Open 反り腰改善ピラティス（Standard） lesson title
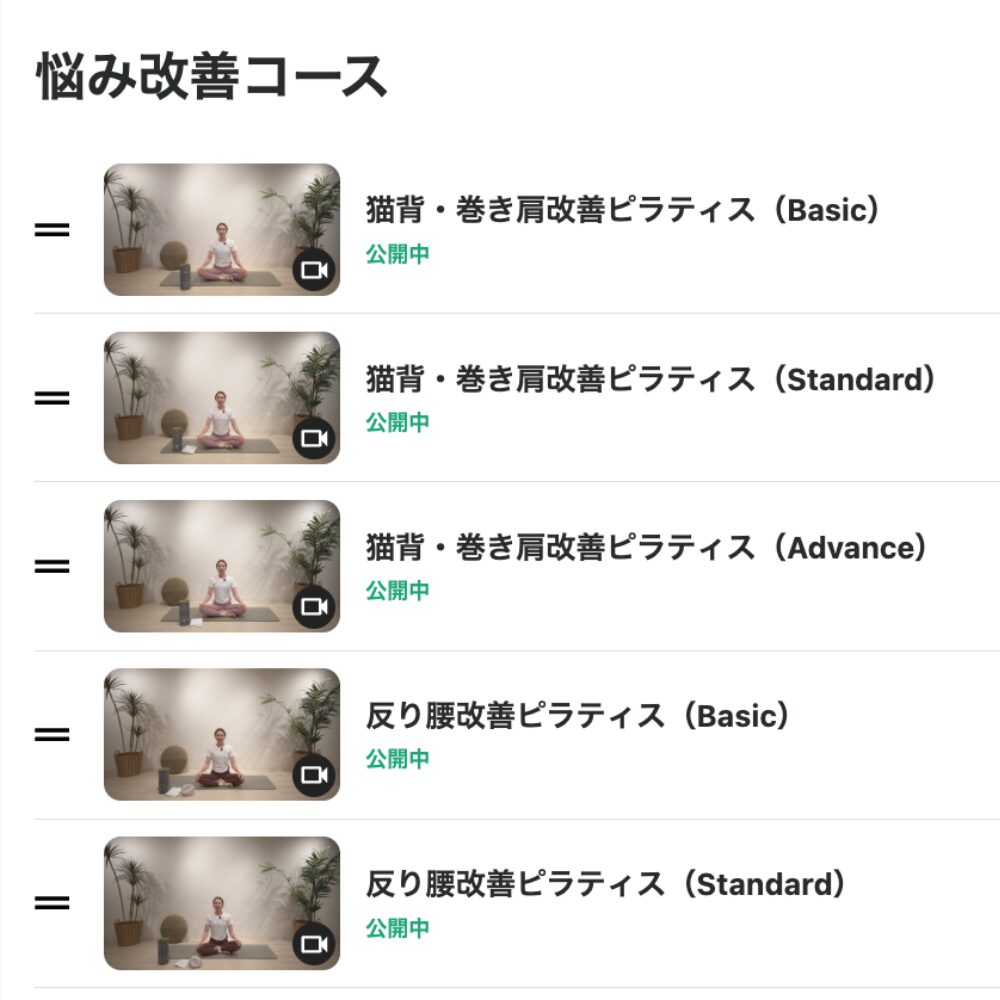Screen dimensions: 1000x1000 pos(605,885)
